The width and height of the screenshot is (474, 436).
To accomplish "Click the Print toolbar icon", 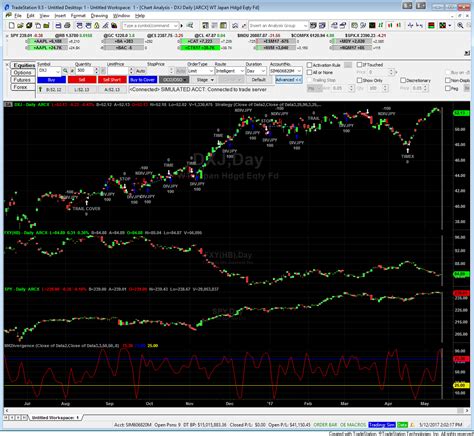I will [67, 25].
